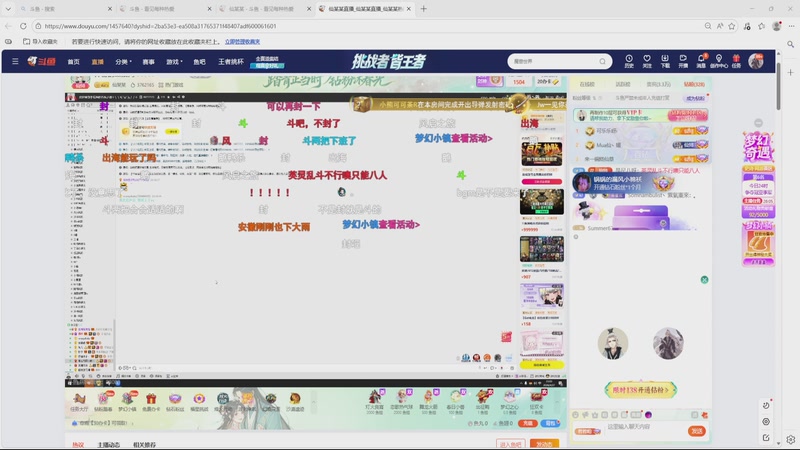Open 梦幻小镇 icon below player
The width and height of the screenshot is (800, 450).
click(x=127, y=402)
